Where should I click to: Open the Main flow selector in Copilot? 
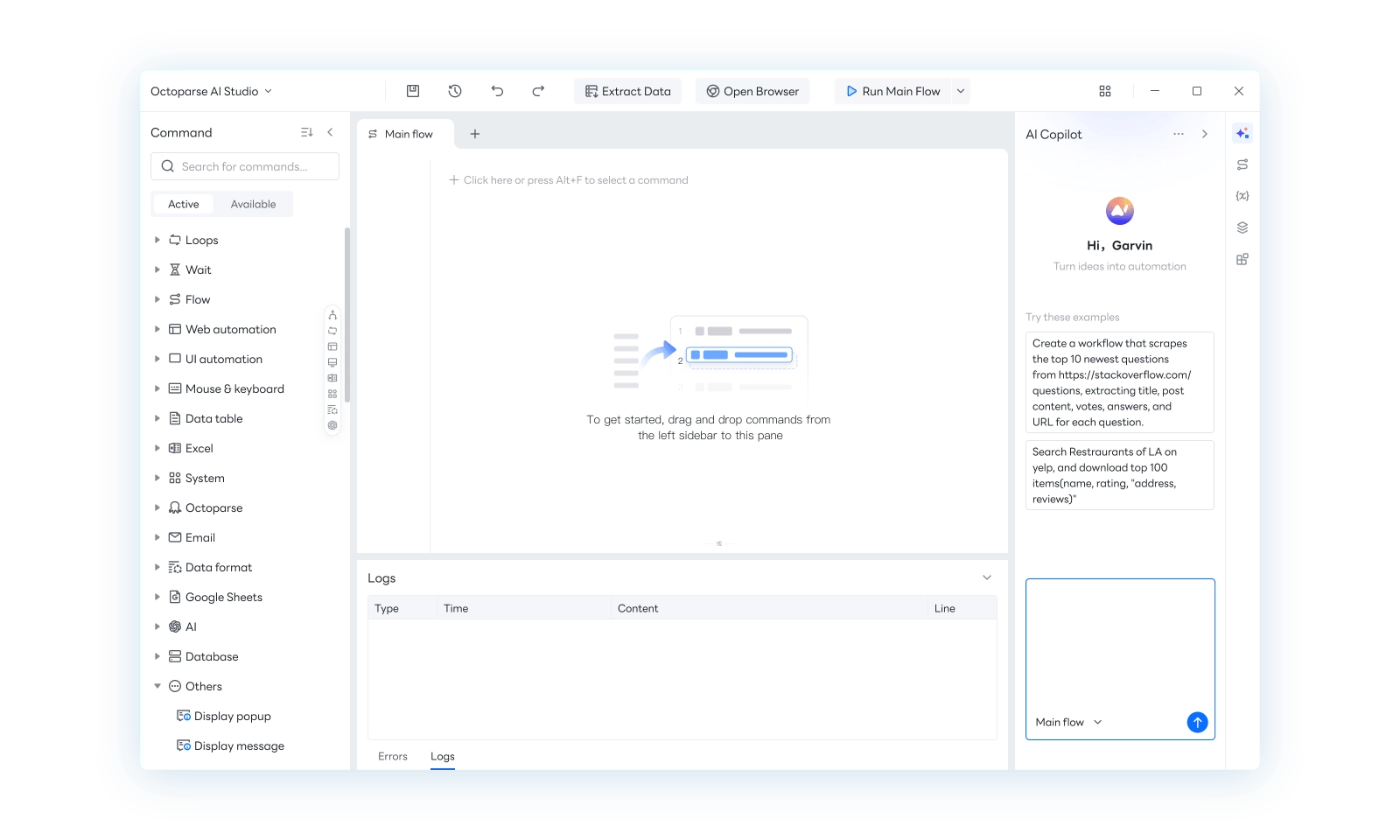pyautogui.click(x=1068, y=722)
